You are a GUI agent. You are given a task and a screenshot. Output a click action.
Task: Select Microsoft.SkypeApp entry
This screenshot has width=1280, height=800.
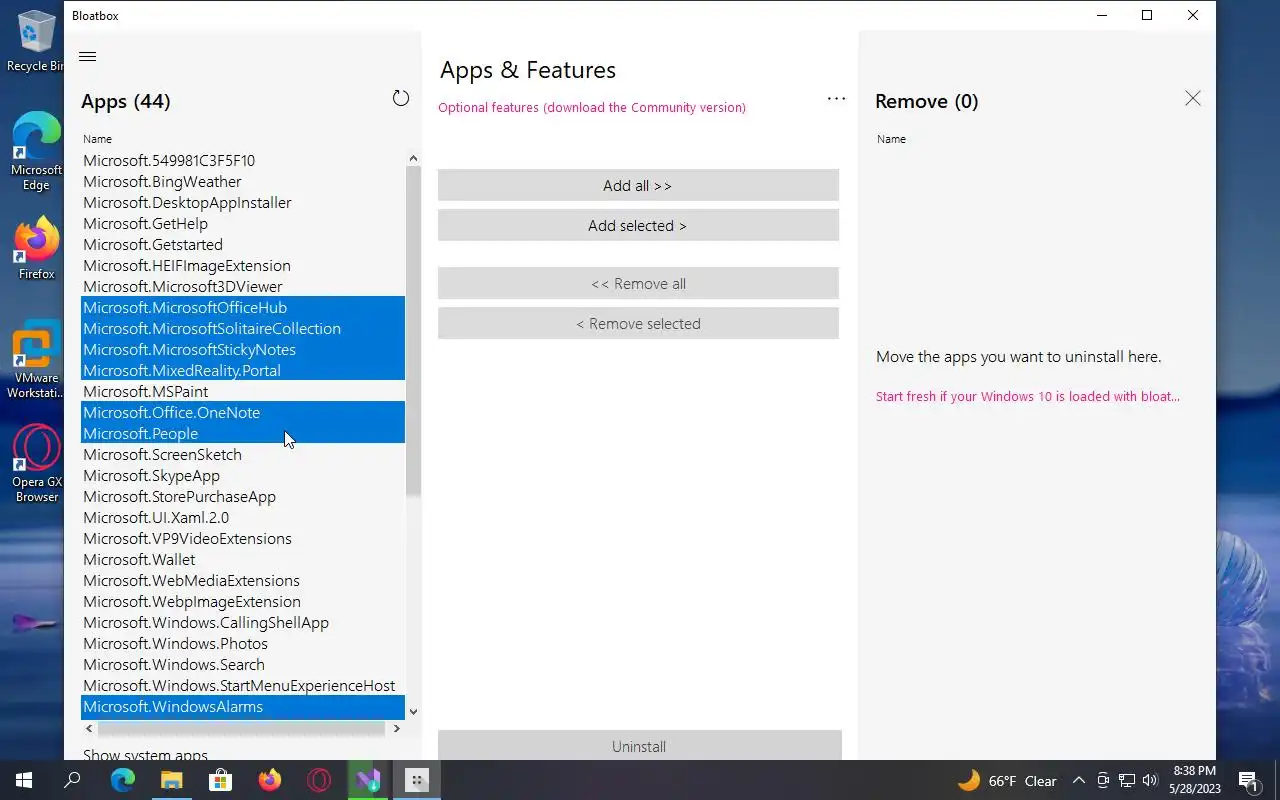click(x=243, y=475)
